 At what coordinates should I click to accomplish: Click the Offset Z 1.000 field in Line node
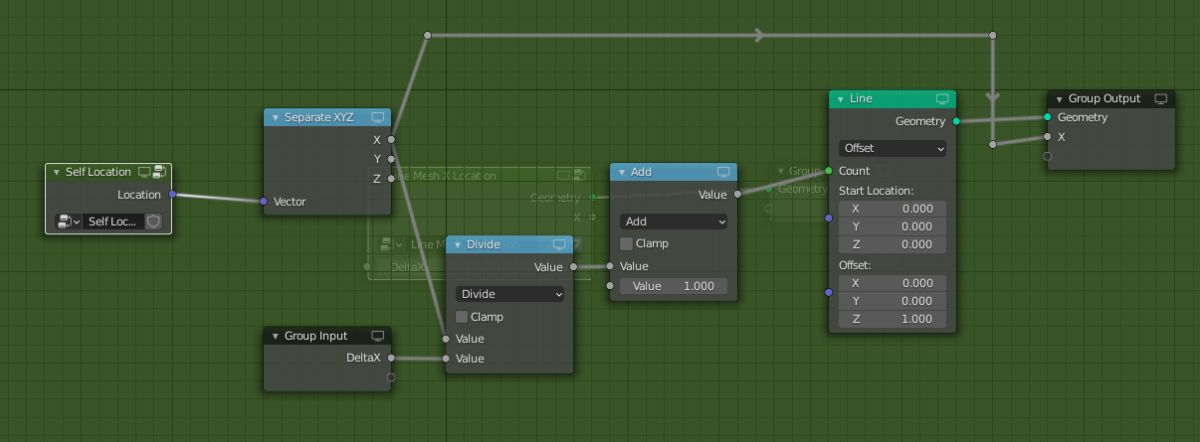pyautogui.click(x=892, y=319)
